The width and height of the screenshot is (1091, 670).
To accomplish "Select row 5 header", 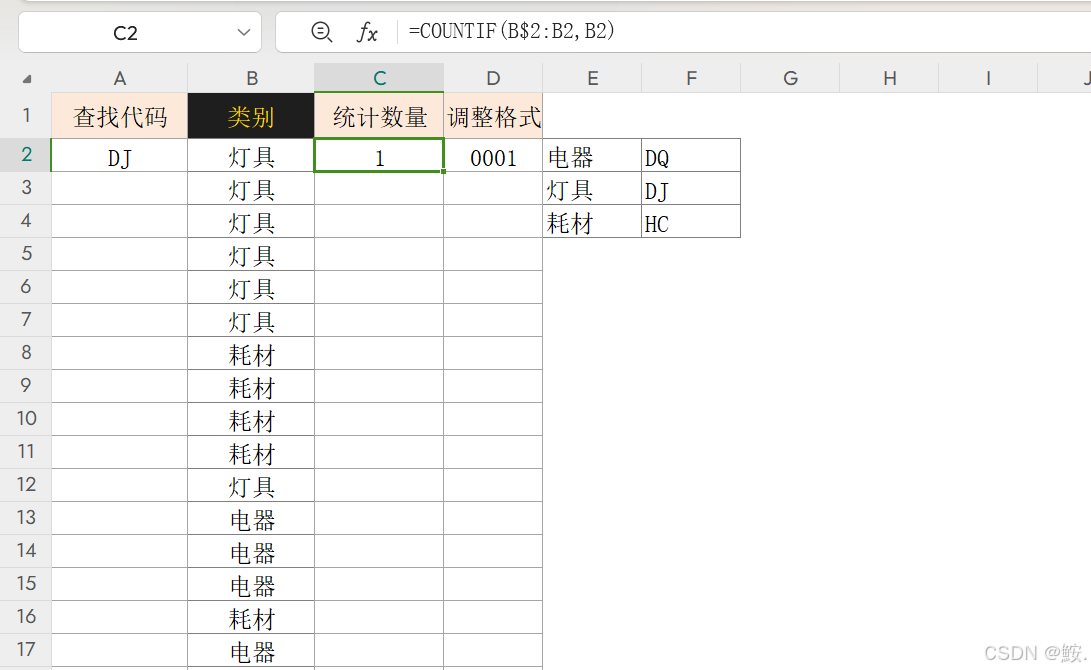I will (x=26, y=254).
